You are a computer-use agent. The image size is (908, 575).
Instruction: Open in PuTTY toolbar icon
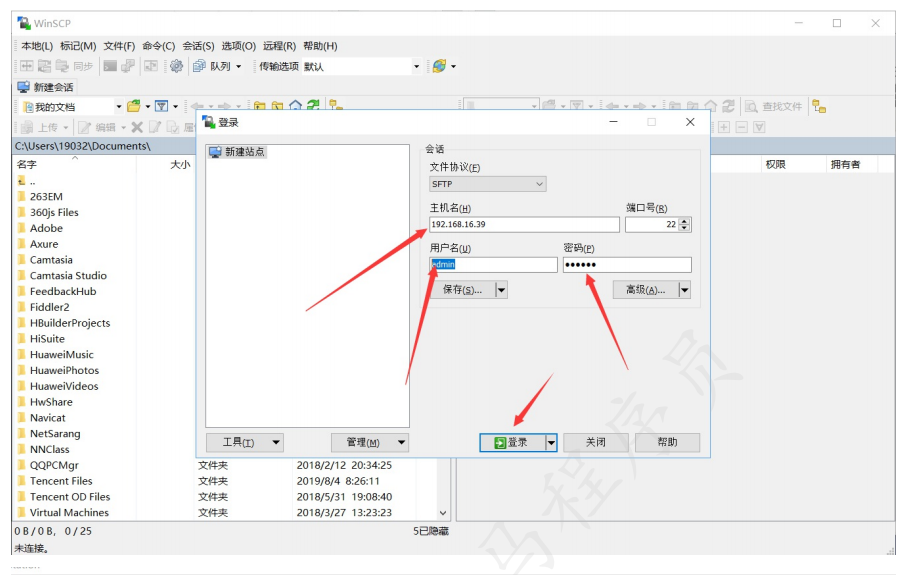(128, 66)
